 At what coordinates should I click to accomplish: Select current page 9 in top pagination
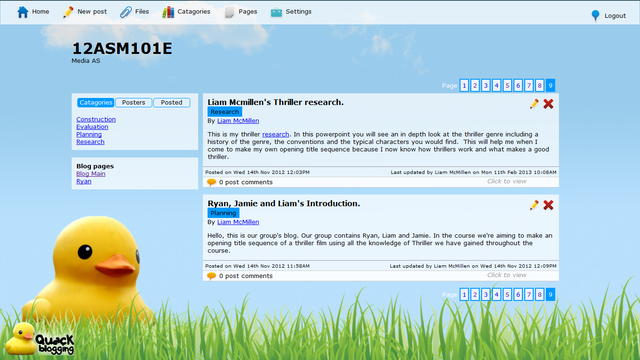550,85
